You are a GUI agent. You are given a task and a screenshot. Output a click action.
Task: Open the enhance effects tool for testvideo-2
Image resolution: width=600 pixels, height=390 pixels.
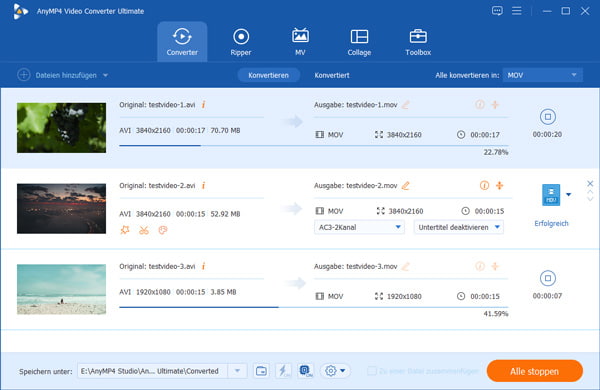click(125, 230)
